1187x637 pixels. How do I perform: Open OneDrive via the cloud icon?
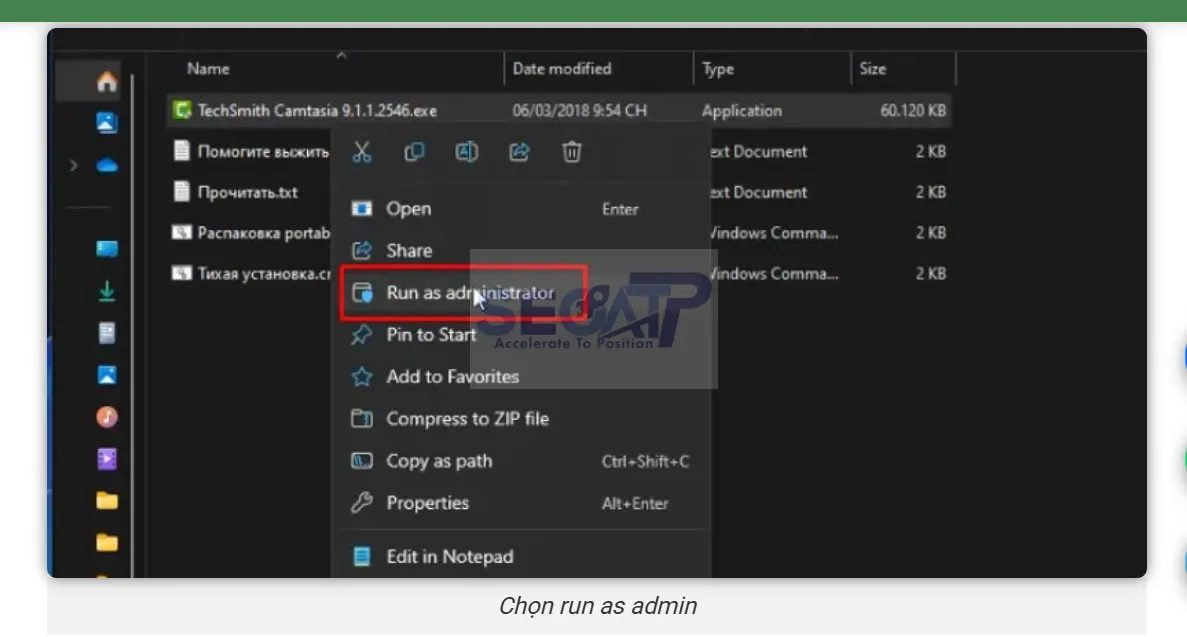pos(107,165)
